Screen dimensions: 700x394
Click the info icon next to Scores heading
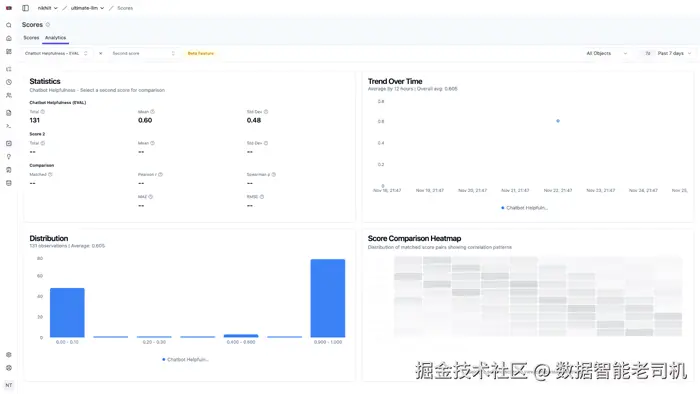pyautogui.click(x=48, y=25)
